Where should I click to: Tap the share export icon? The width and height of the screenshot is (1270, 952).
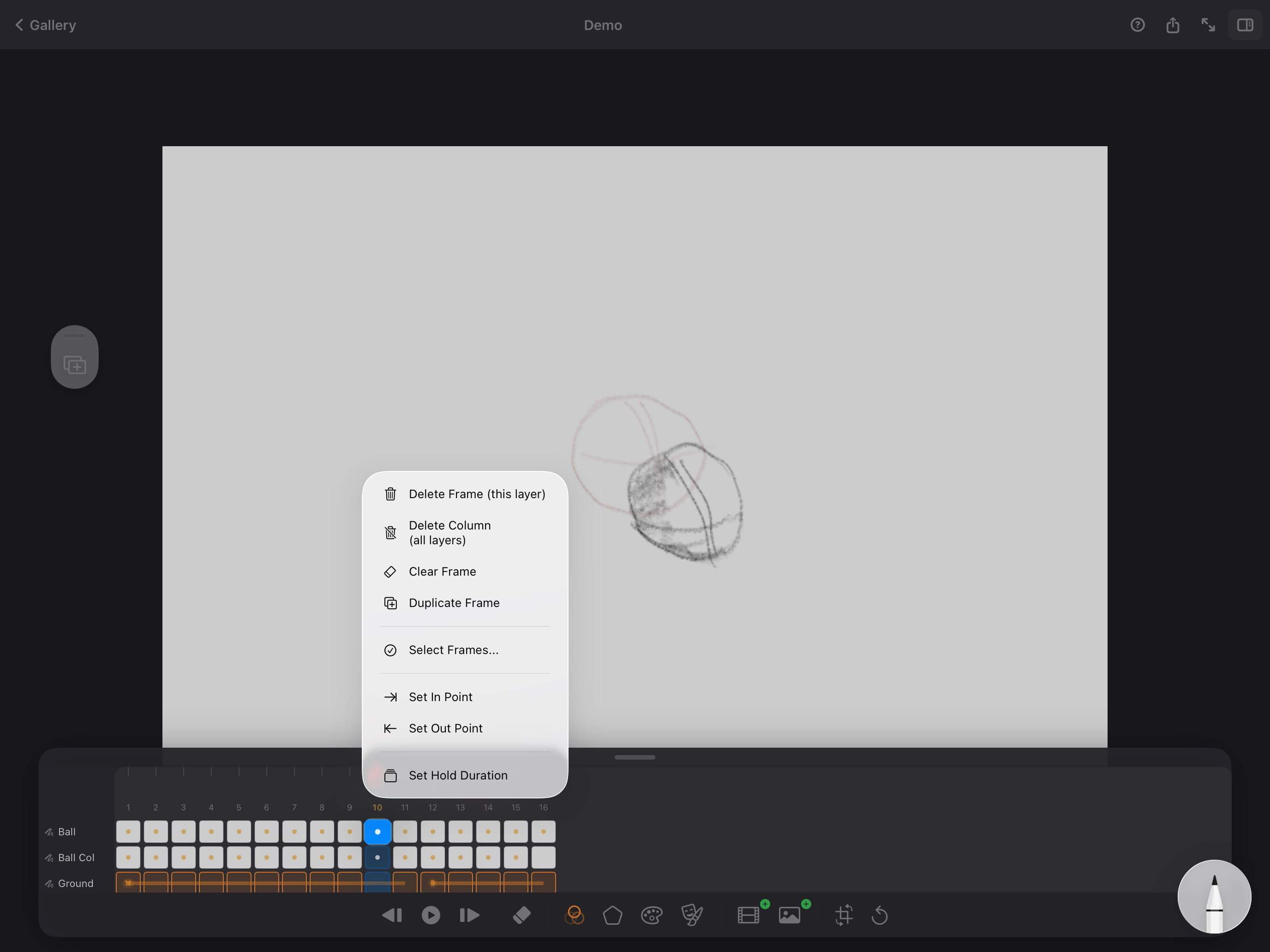(1172, 24)
